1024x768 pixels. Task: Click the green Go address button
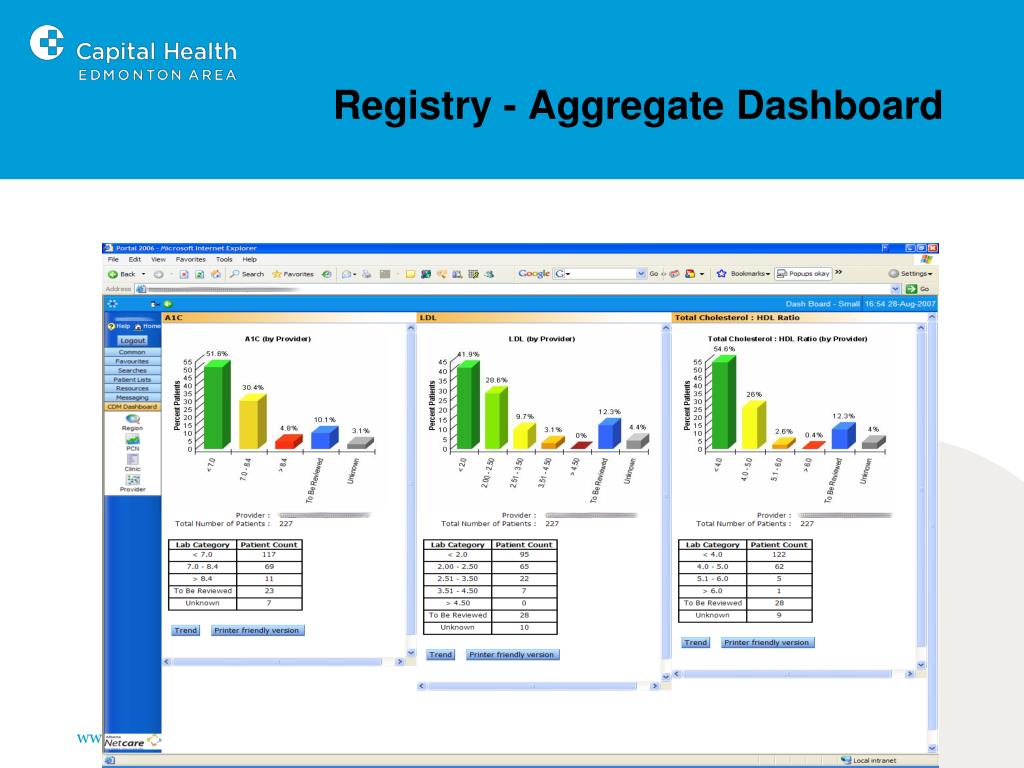pyautogui.click(x=911, y=289)
